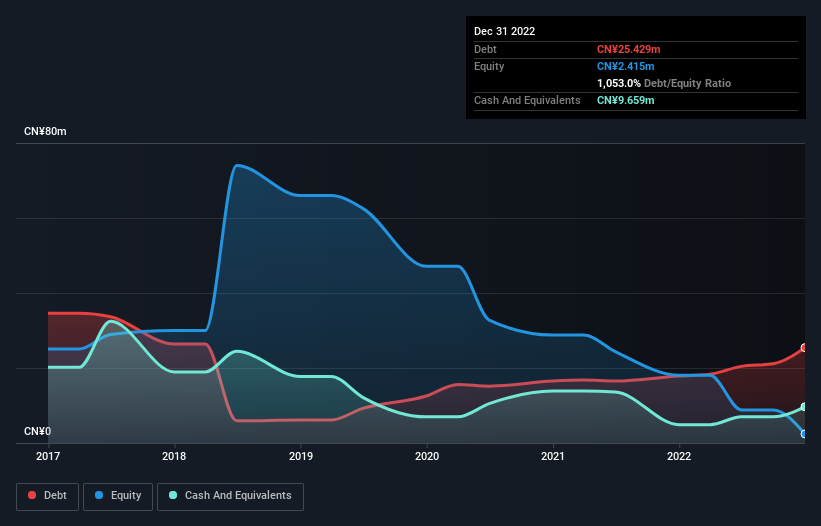821x526 pixels.
Task: Select the 2020 x-axis label
Action: coord(427,456)
